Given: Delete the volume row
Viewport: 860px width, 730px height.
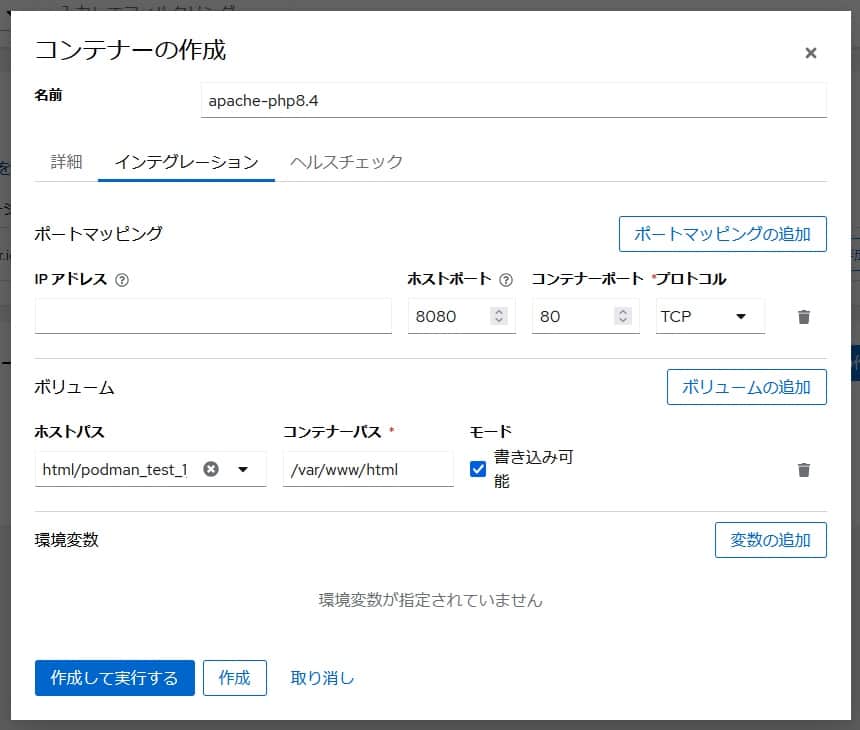Looking at the screenshot, I should pos(804,469).
